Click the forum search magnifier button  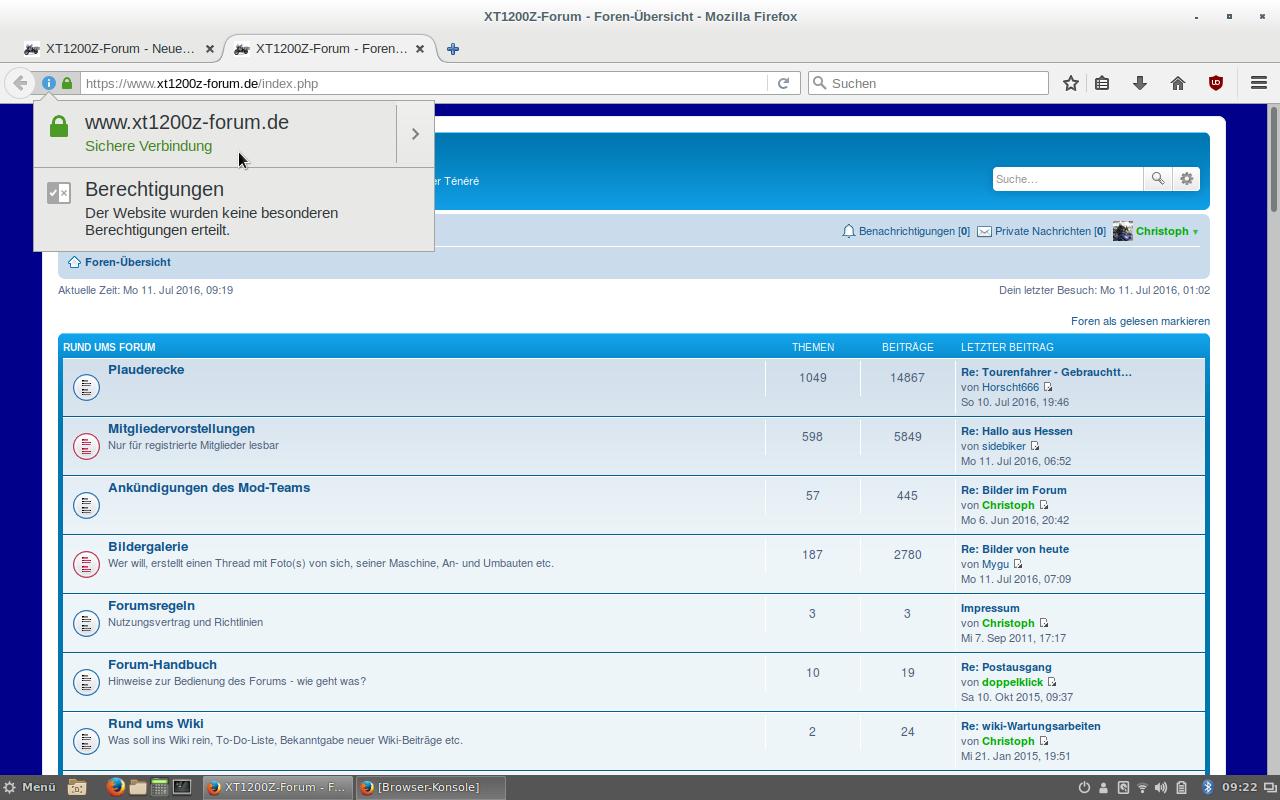(1157, 178)
